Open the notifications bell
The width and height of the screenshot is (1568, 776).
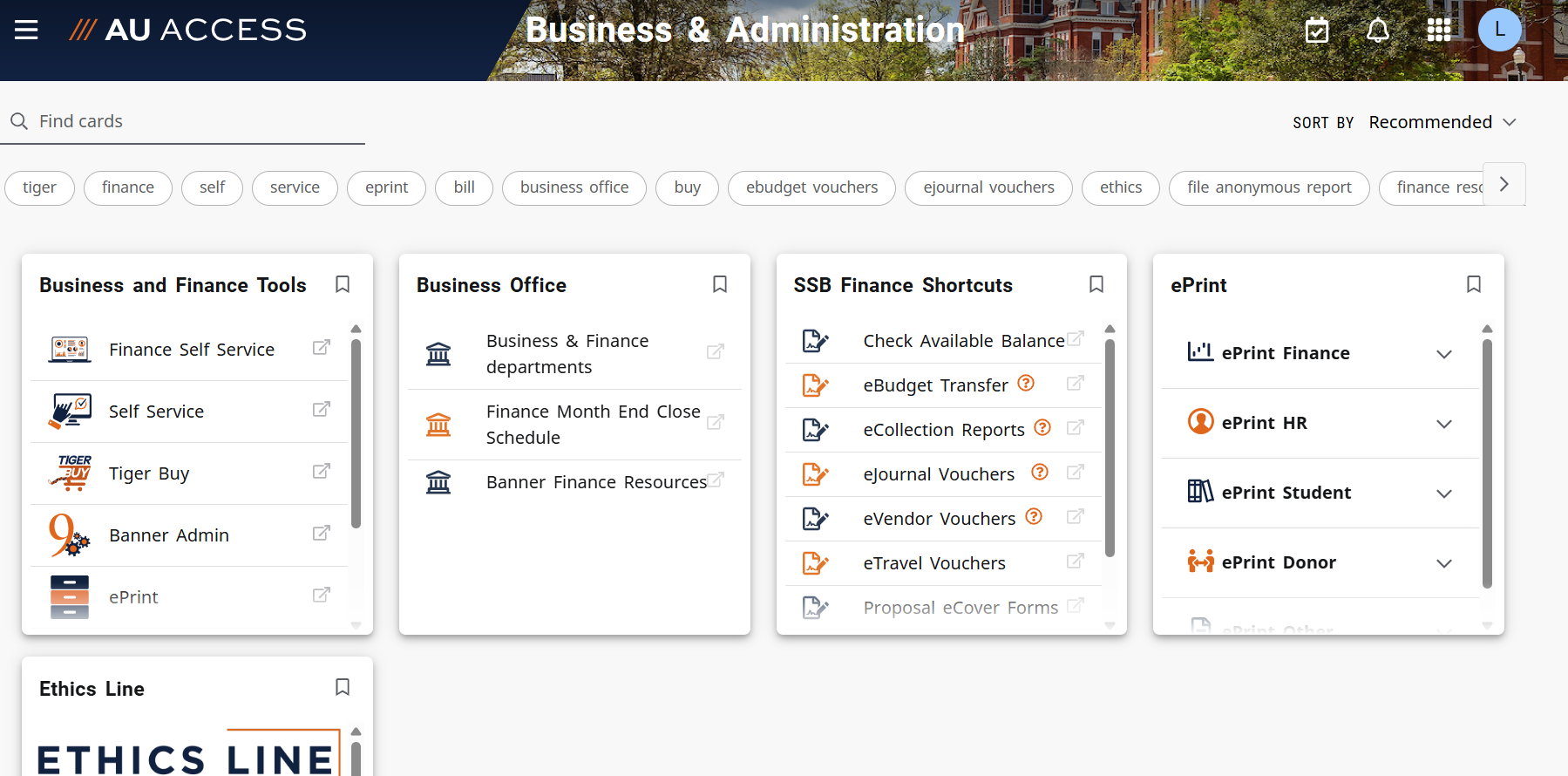coord(1378,31)
